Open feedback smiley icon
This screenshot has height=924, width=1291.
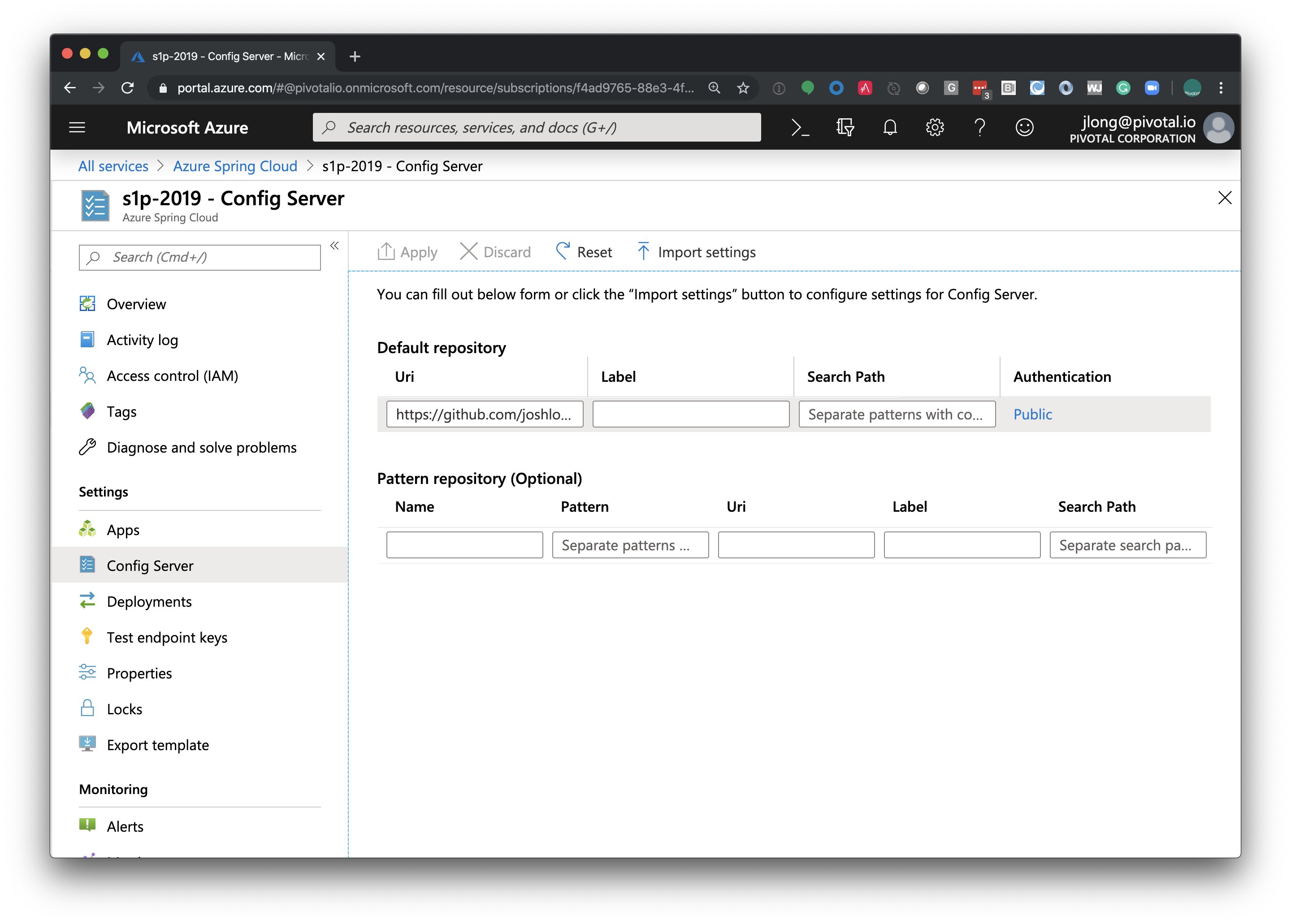tap(1024, 127)
